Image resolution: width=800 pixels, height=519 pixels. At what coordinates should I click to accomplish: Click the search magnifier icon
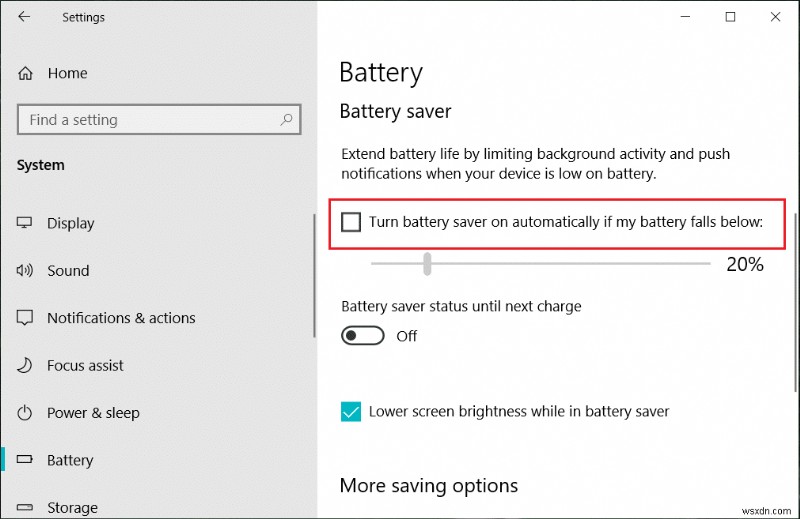pyautogui.click(x=287, y=119)
